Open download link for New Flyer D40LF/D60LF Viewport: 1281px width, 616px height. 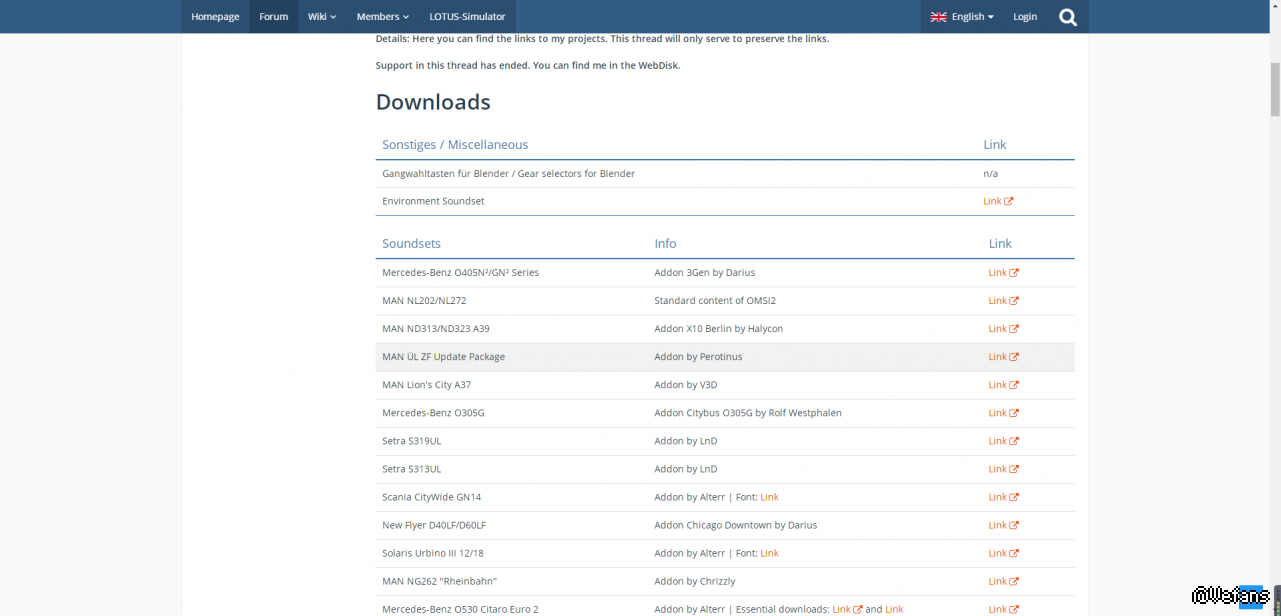coord(1003,525)
